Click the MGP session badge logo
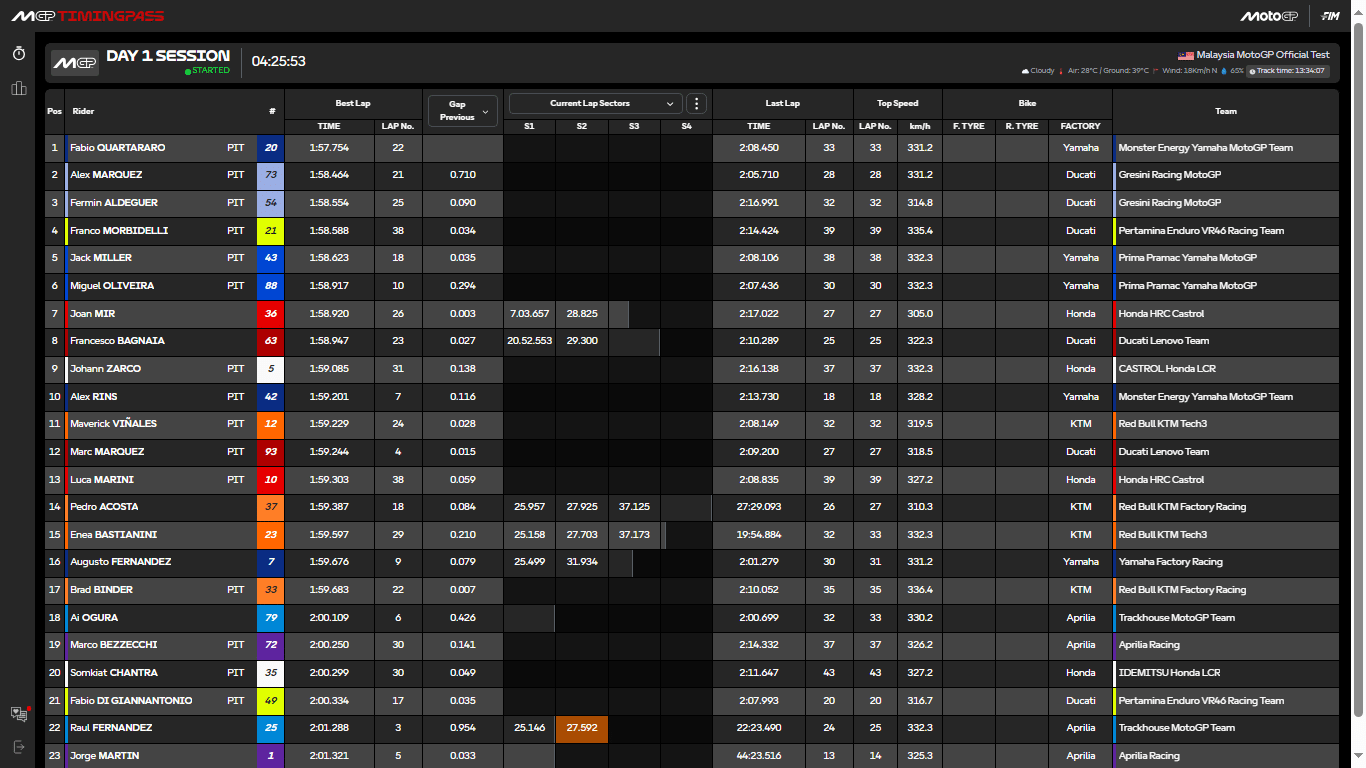The image size is (1366, 768). pos(75,63)
